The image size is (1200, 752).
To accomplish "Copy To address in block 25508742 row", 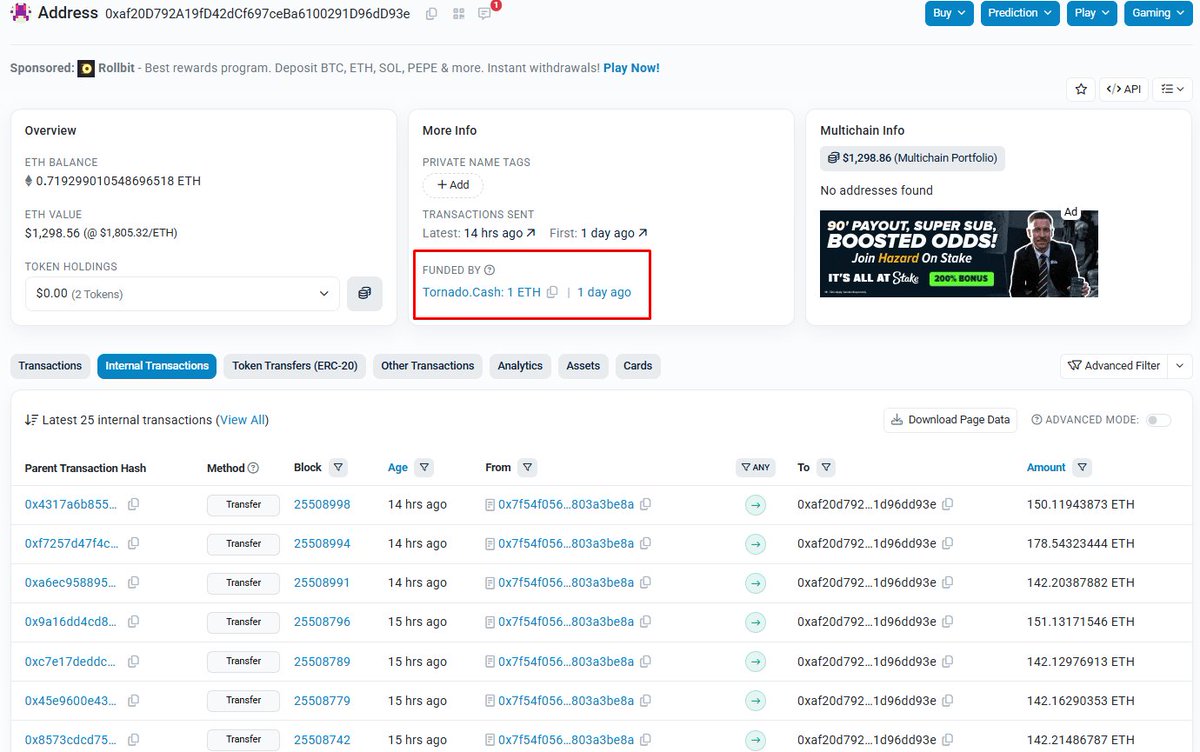I will tap(948, 739).
